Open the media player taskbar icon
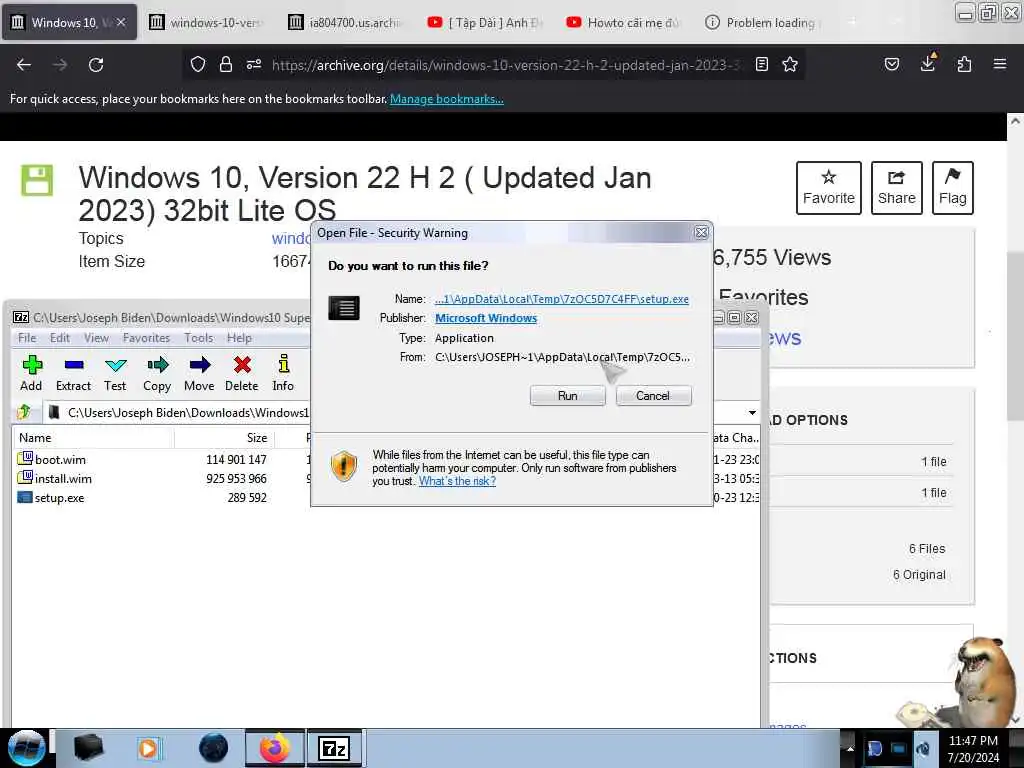The width and height of the screenshot is (1024, 768). [x=148, y=748]
